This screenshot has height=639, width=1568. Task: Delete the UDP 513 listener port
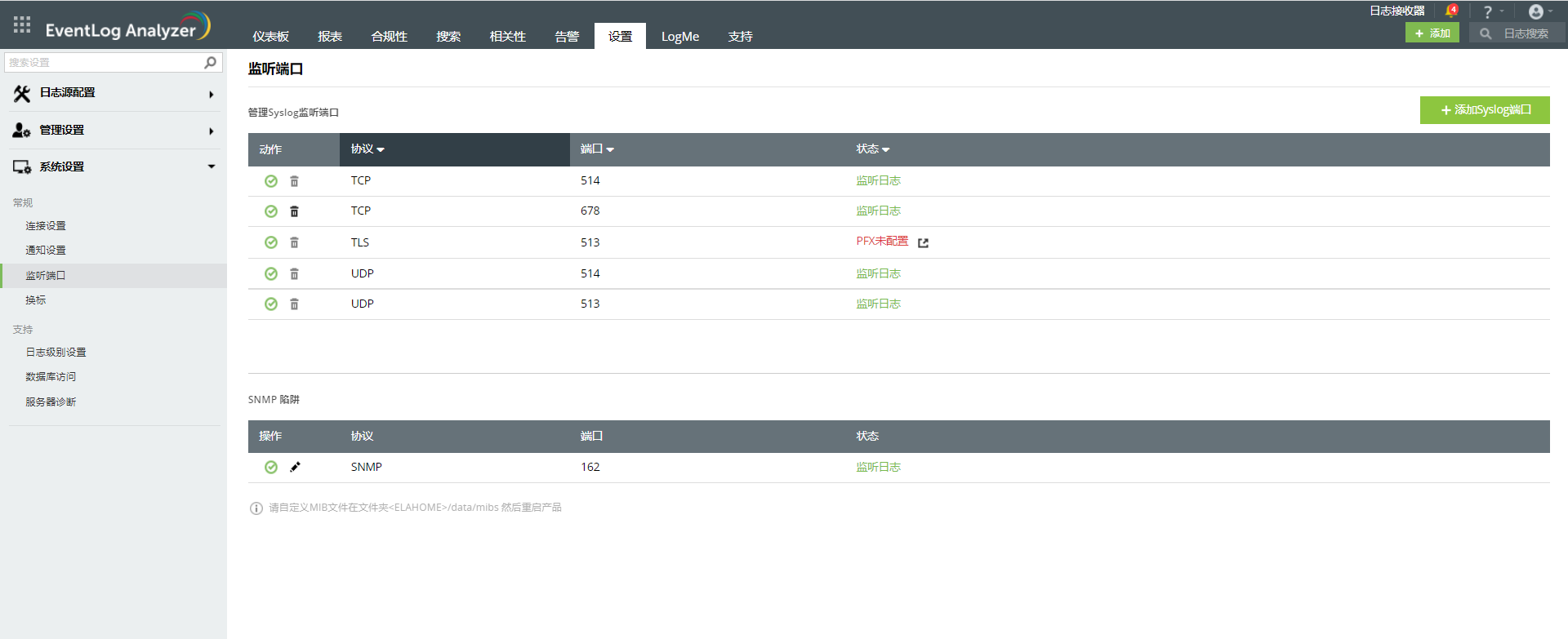[294, 304]
